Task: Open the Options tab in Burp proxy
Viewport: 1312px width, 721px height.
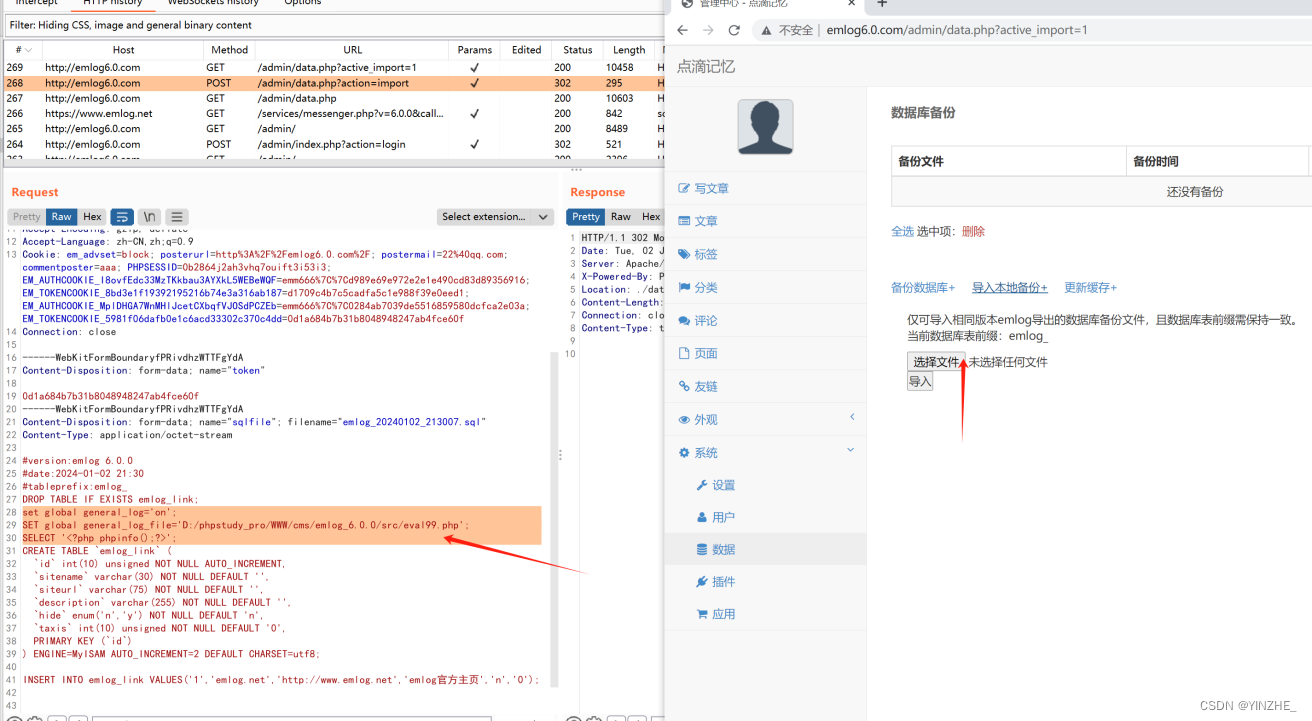Action: [302, 3]
